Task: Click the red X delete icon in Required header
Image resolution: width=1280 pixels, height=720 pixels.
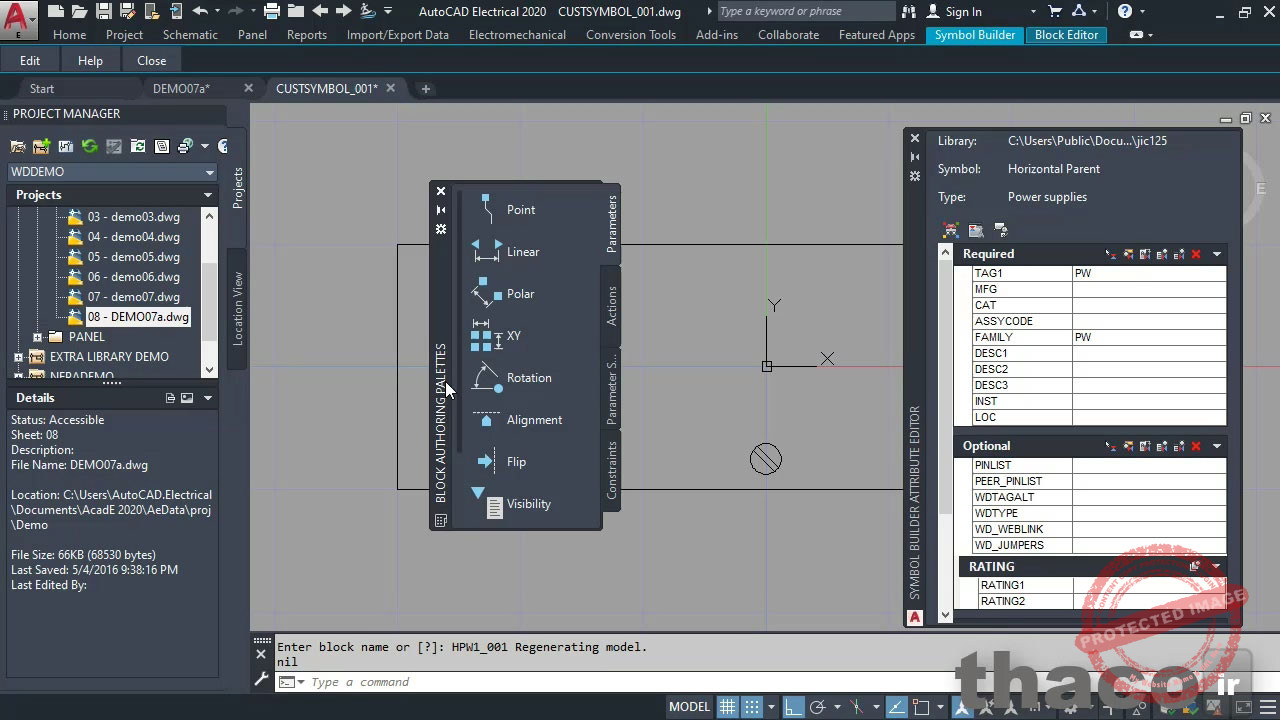Action: [x=1195, y=254]
